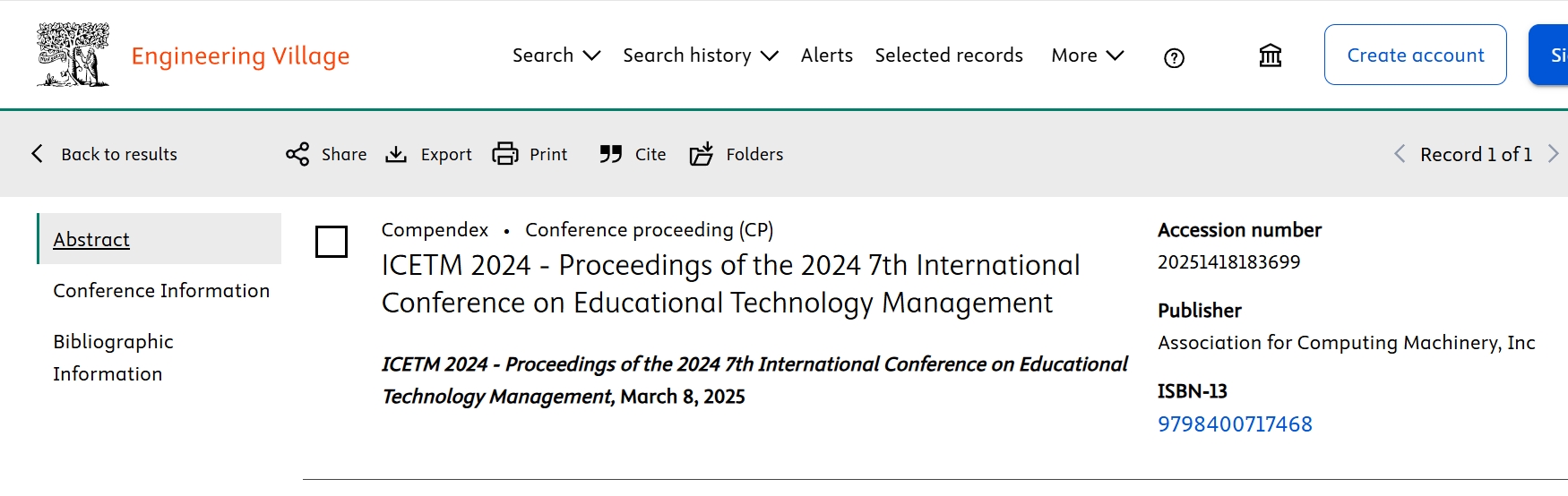Expand the Search dropdown menu
The height and width of the screenshot is (496, 1568).
click(x=556, y=56)
